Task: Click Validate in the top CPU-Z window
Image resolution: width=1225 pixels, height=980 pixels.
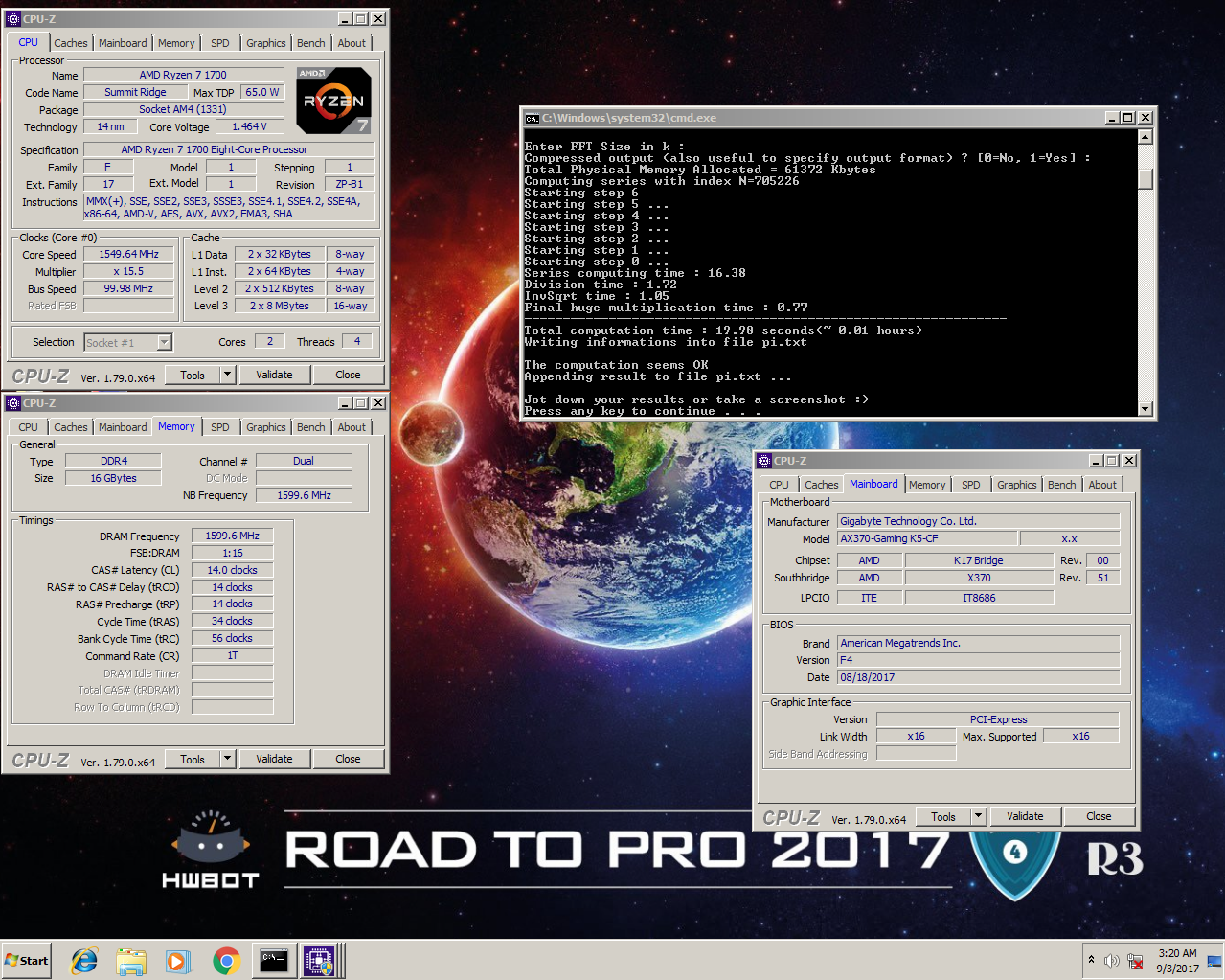Action: click(274, 375)
